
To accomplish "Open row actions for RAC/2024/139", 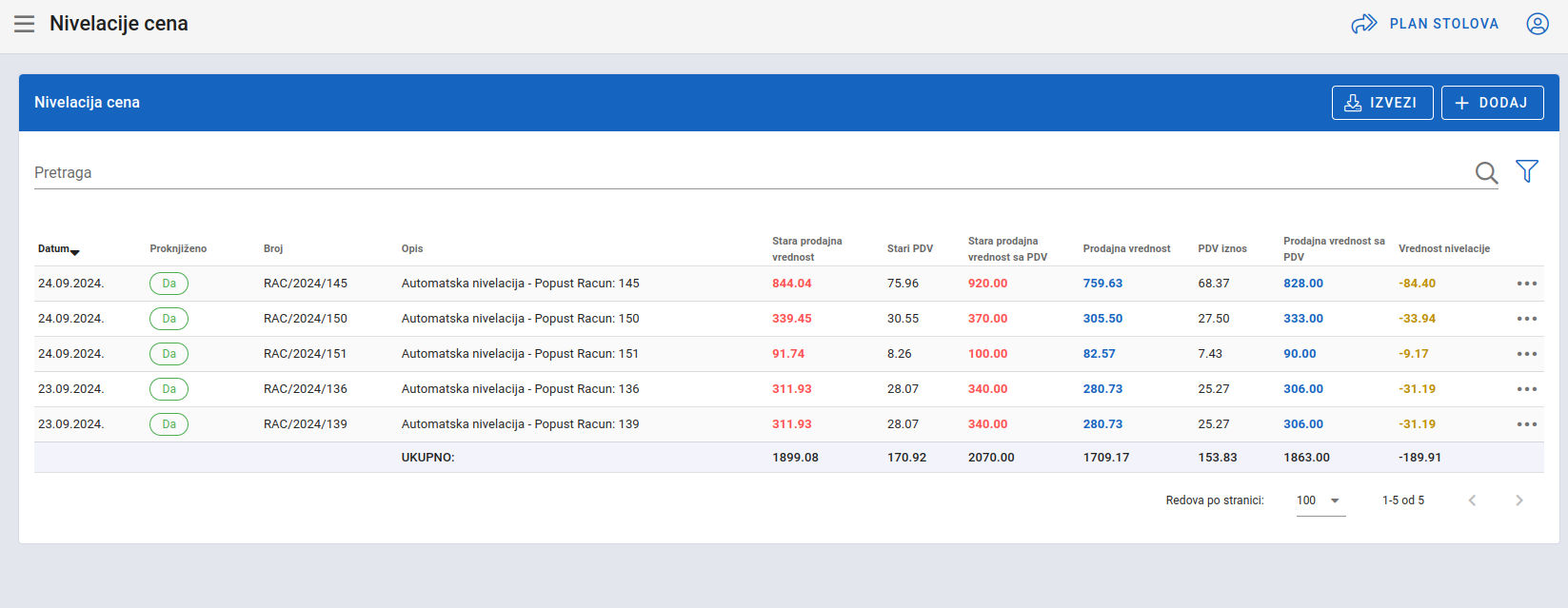I will [1527, 424].
